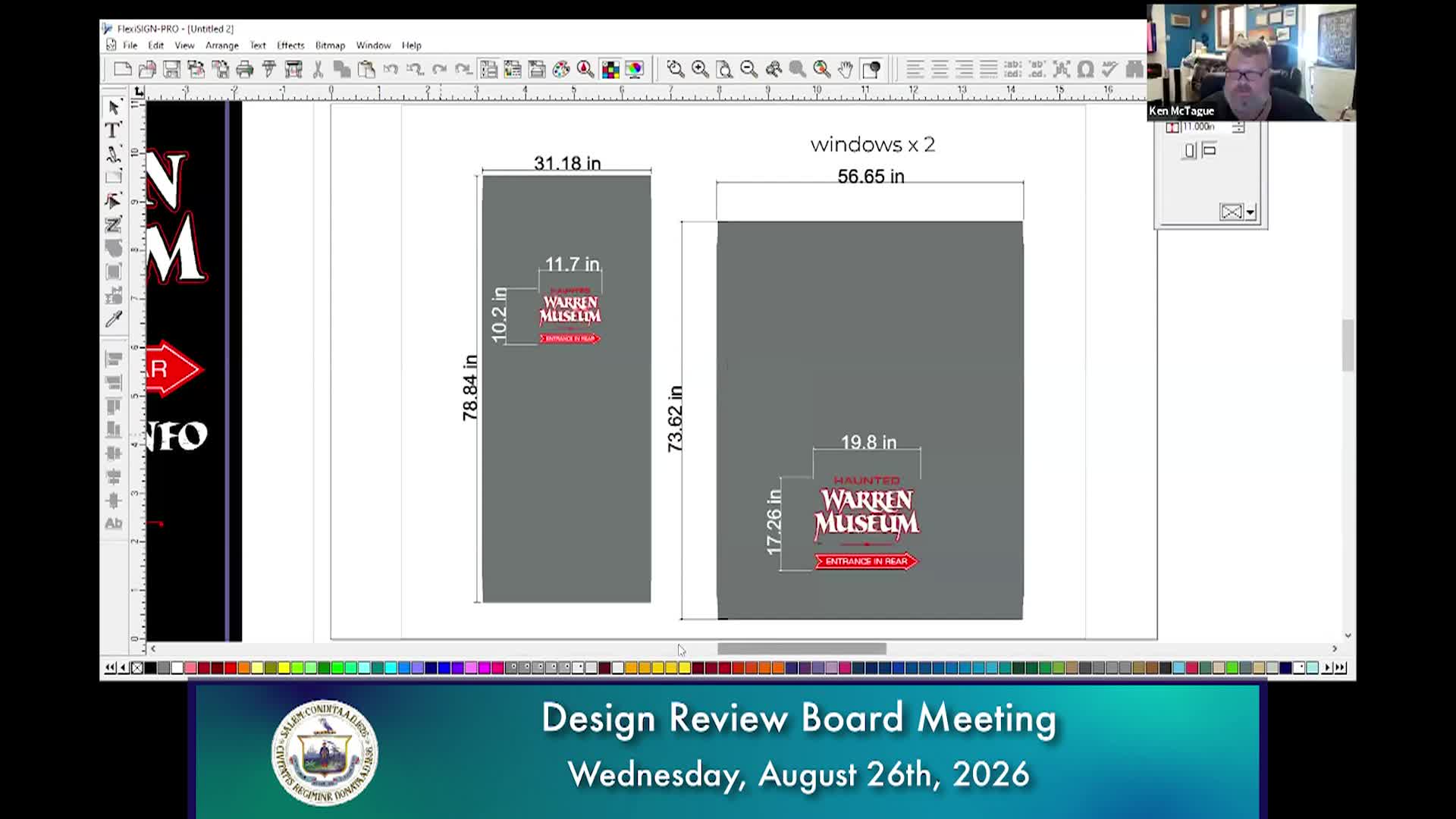This screenshot has height=819, width=1456.
Task: Select the pen drawing tool
Action: pos(114,155)
